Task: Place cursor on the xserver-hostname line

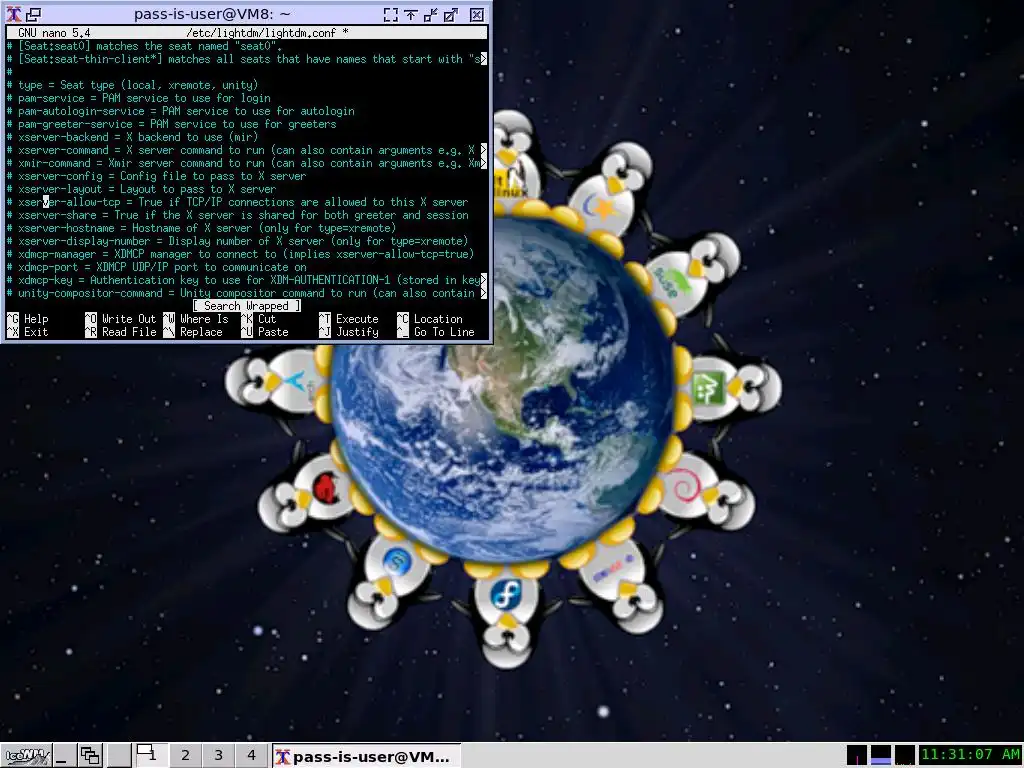Action: coord(201,228)
